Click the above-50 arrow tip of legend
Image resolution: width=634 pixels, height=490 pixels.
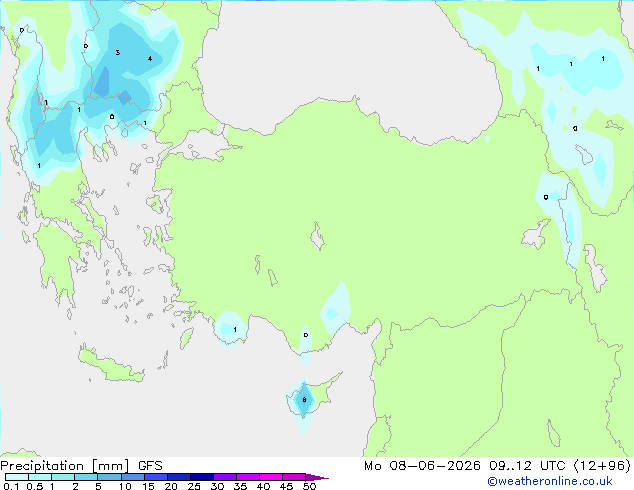pyautogui.click(x=317, y=477)
